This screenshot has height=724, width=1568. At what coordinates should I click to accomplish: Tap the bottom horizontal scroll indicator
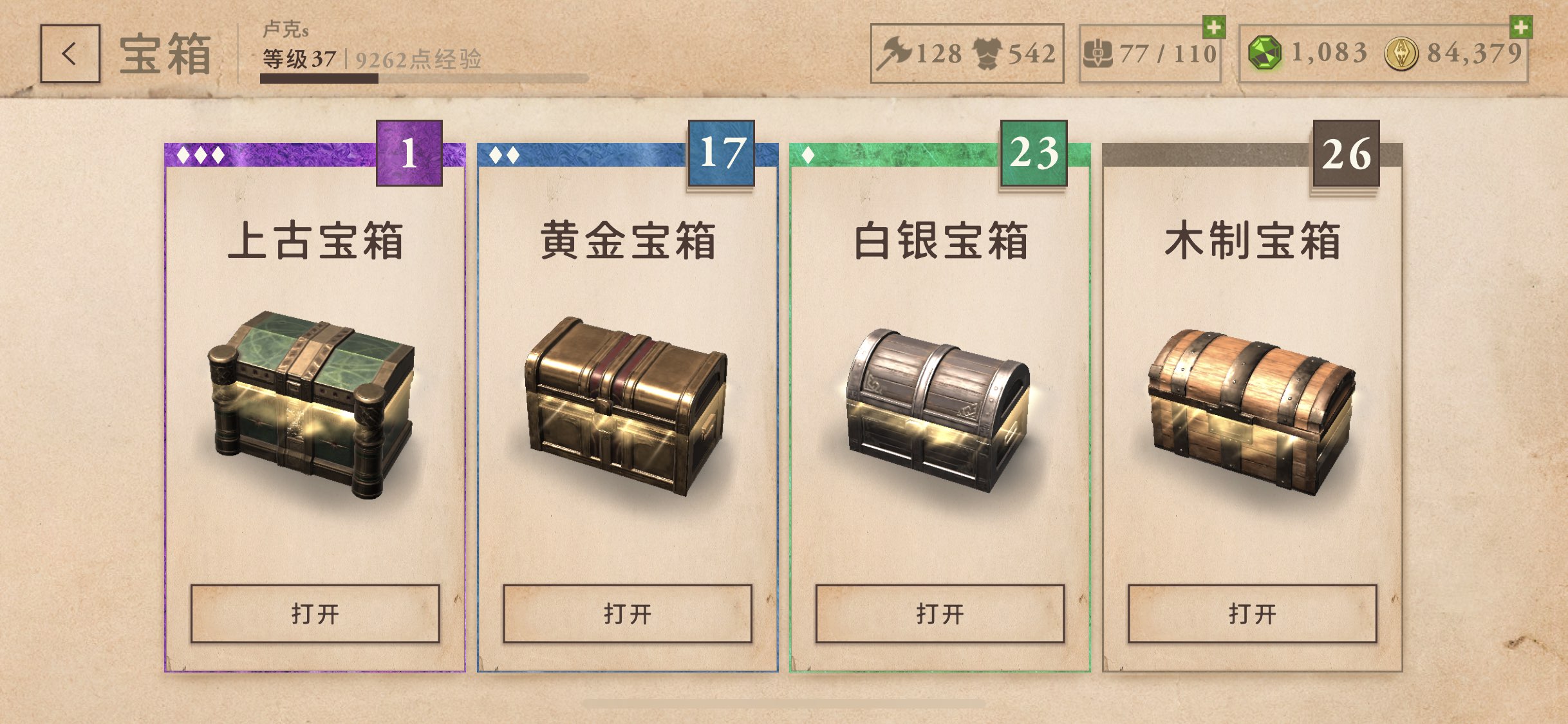pos(783,704)
